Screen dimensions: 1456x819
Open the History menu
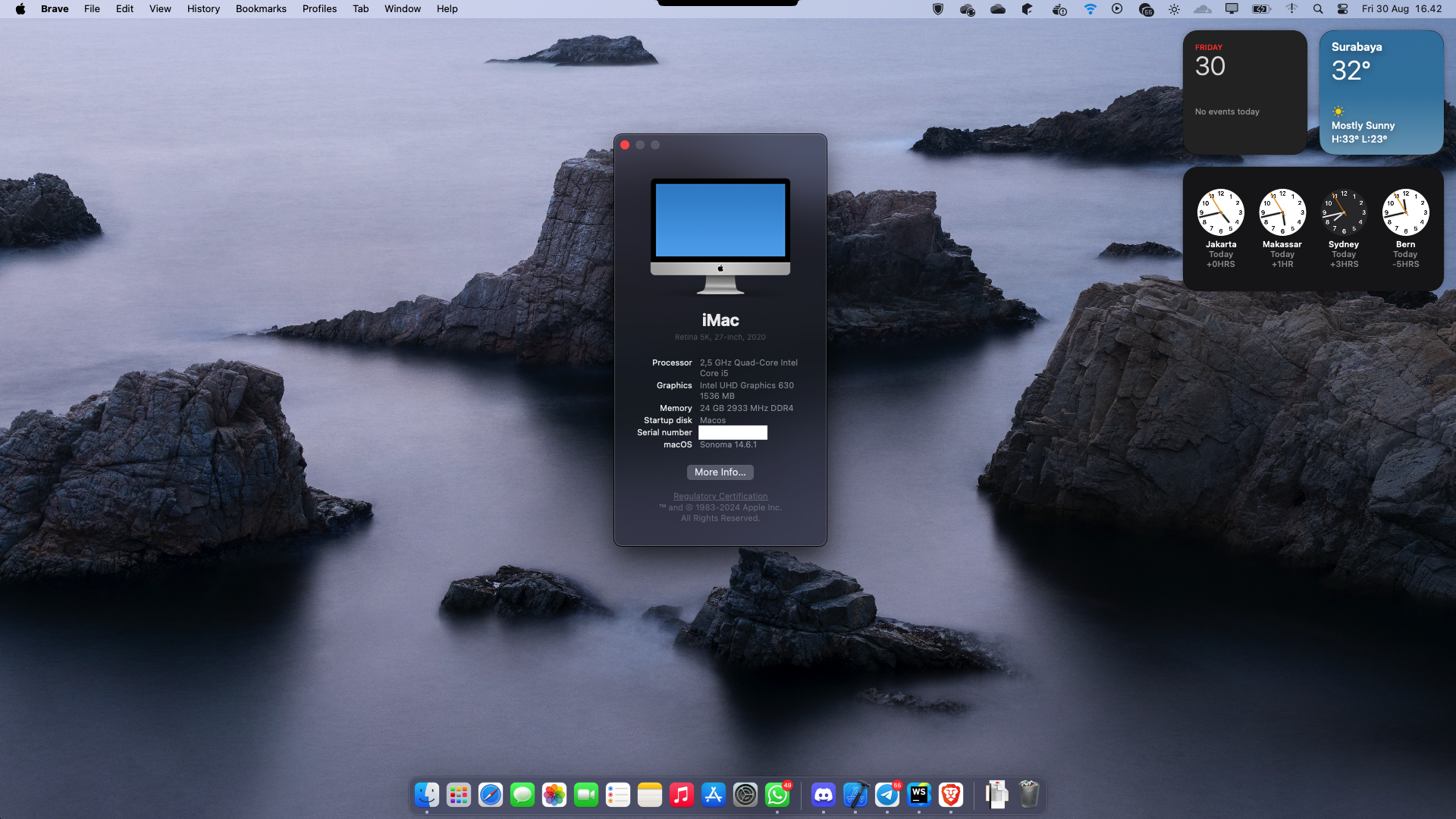click(203, 9)
